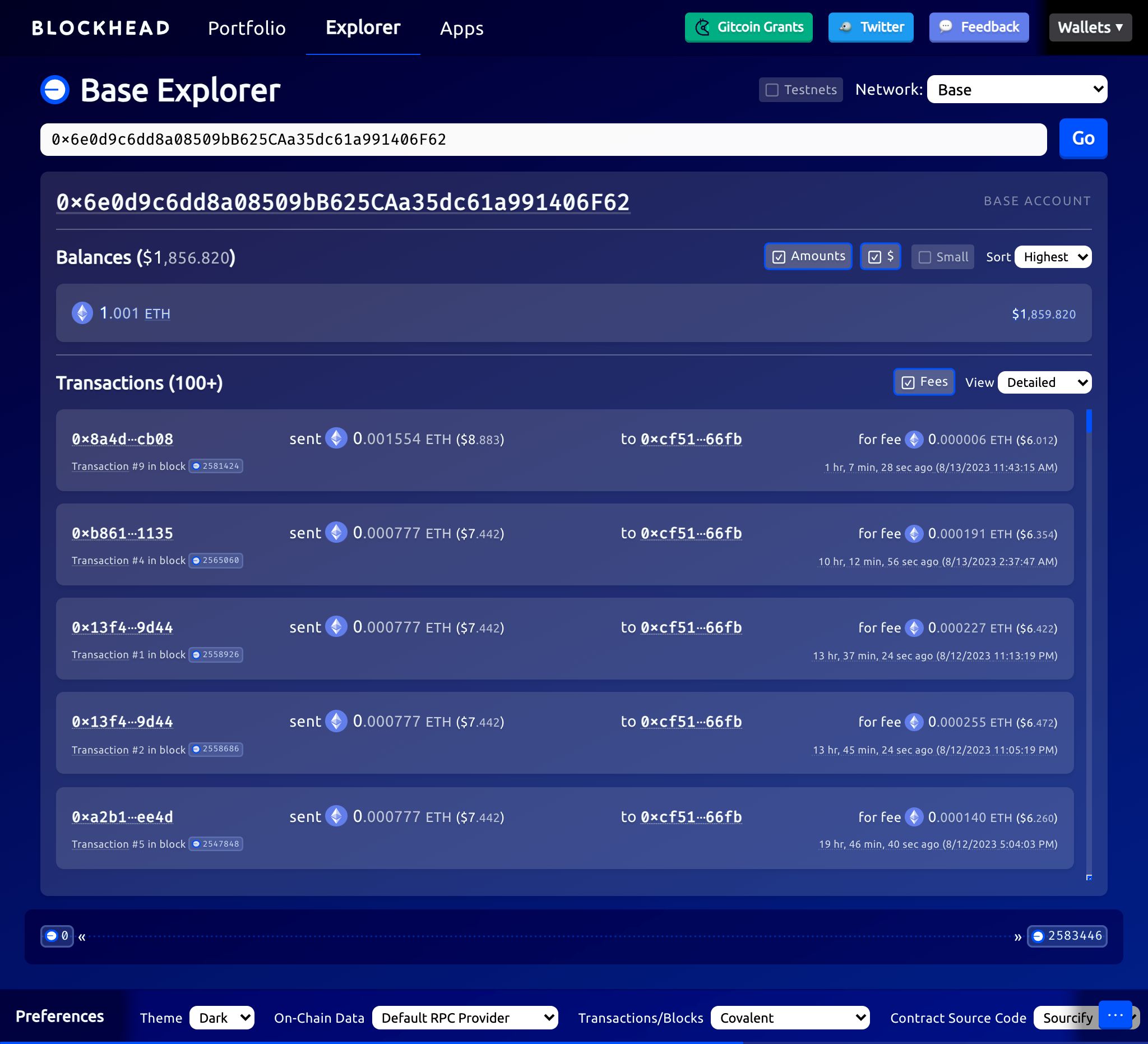Click the ETH token label in balances
Screen dimensions: 1148x1044
click(157, 314)
